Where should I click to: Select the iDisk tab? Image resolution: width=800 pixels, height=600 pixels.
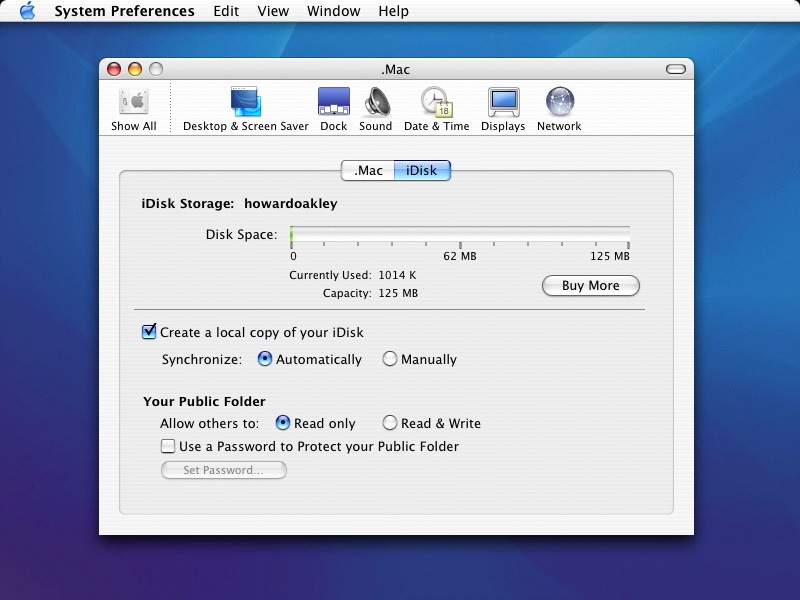pos(422,170)
